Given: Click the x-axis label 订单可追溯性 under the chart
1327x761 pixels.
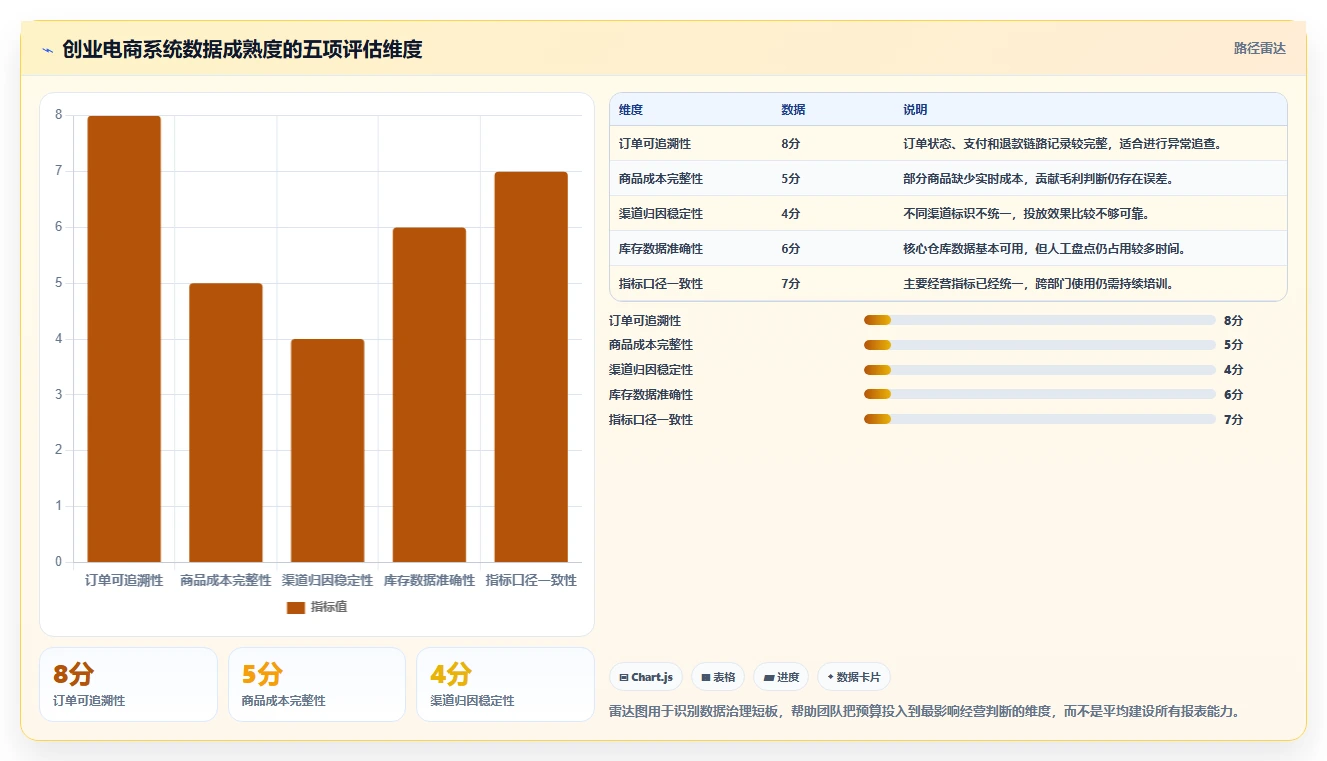Looking at the screenshot, I should pos(124,580).
